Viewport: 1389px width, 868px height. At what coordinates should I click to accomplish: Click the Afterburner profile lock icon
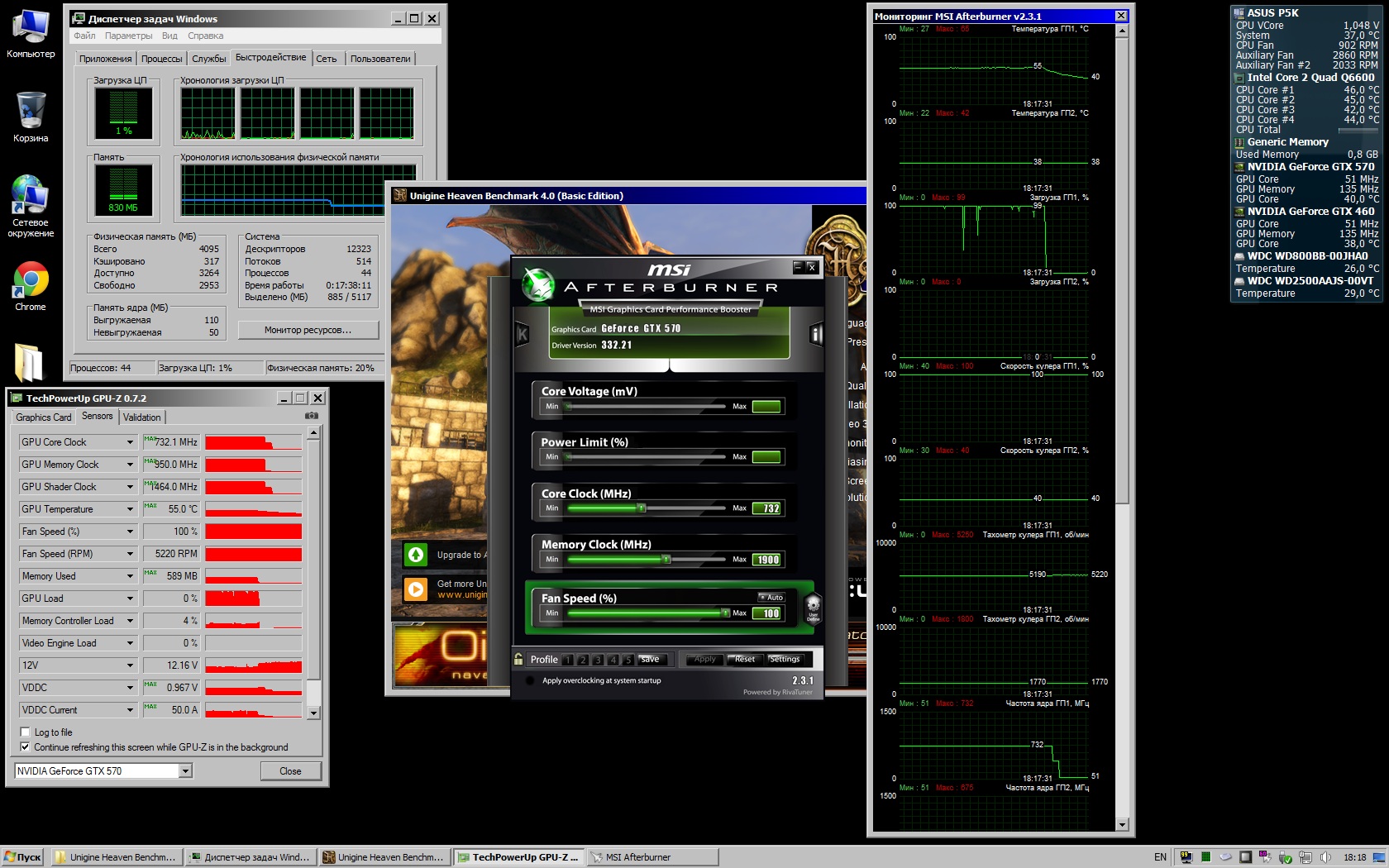point(518,659)
